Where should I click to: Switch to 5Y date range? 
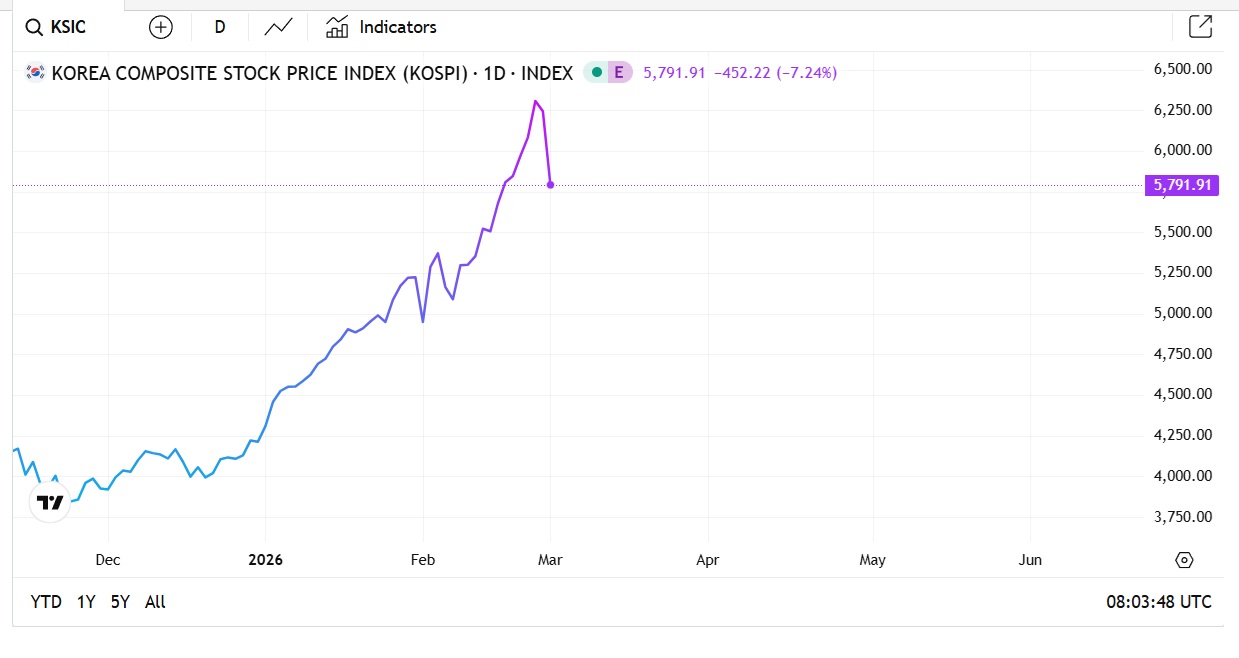(x=120, y=602)
